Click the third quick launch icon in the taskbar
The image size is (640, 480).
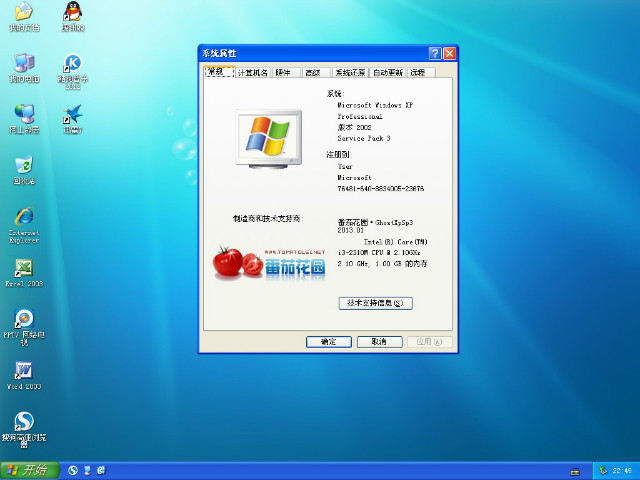[102, 470]
